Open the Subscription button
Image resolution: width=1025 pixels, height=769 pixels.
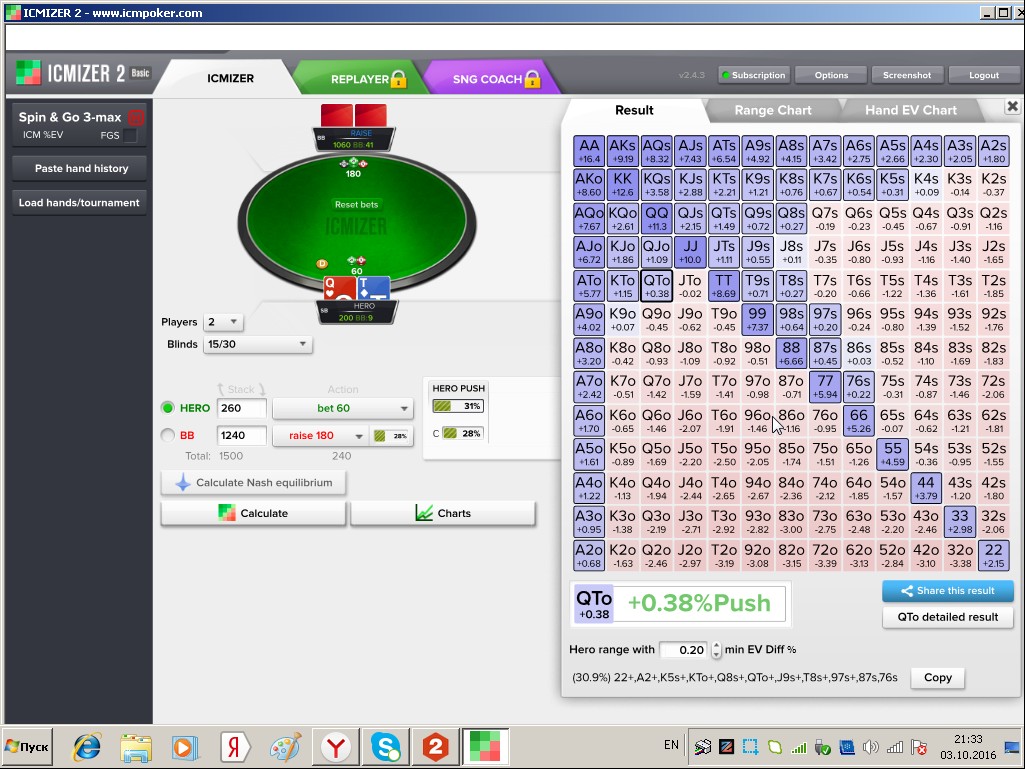(754, 75)
